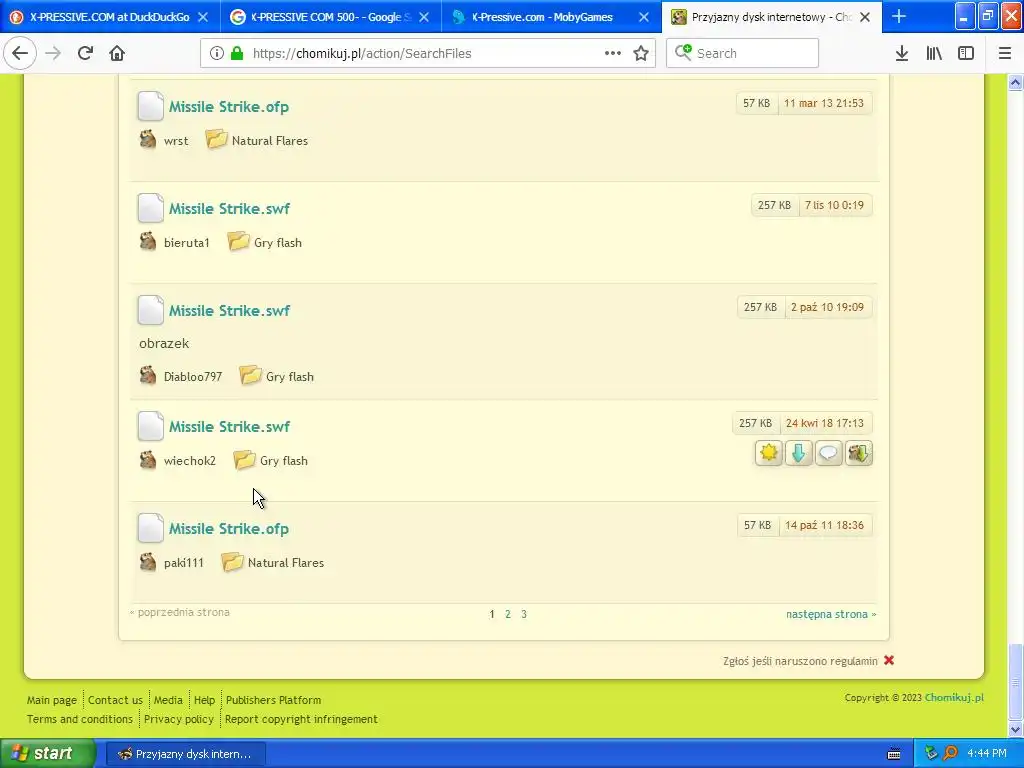This screenshot has height=768, width=1024.
Task: Close the MobyGames tab
Action: pos(644,17)
